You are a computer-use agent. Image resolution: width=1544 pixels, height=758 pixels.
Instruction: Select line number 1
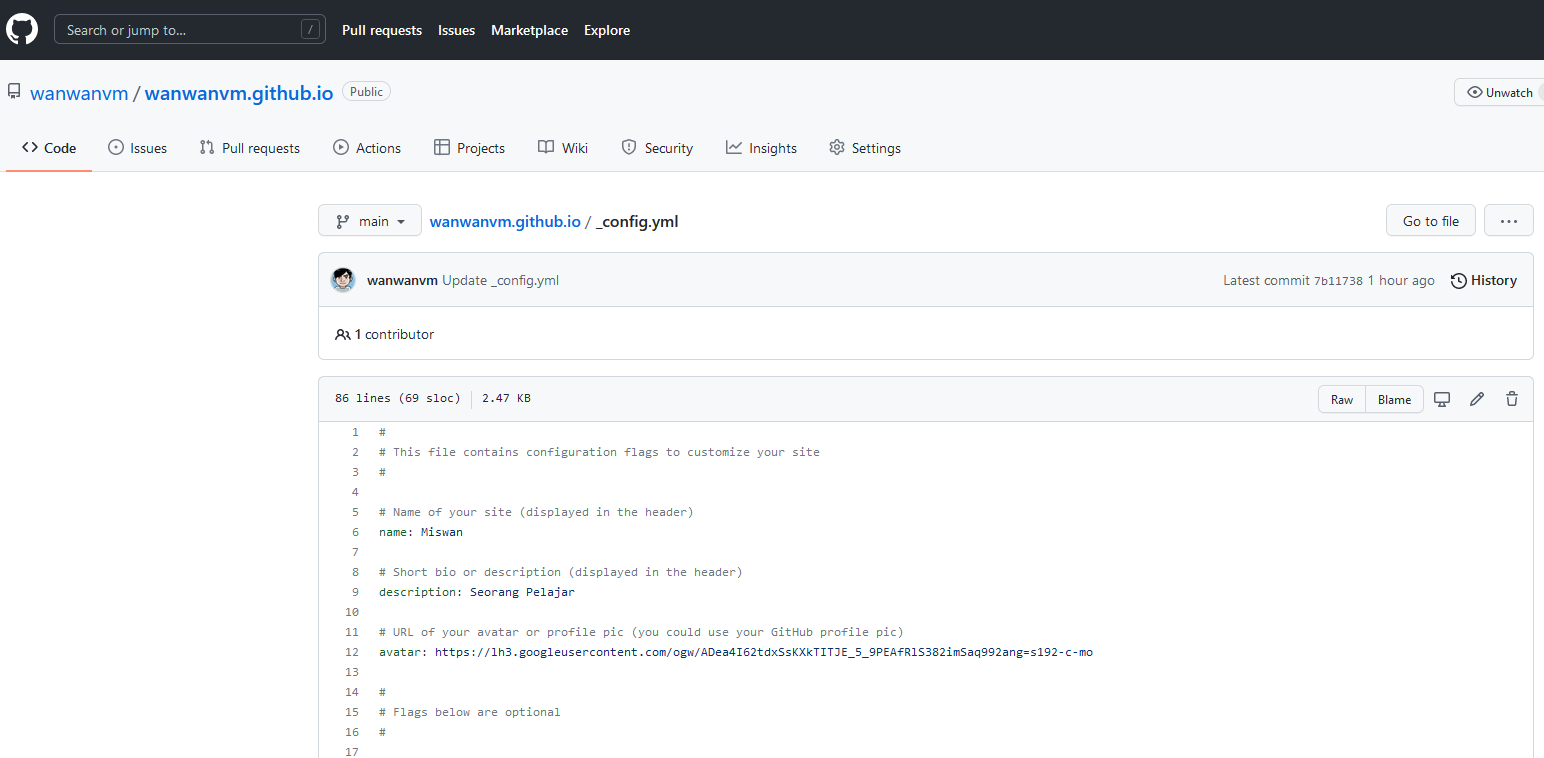tap(354, 432)
